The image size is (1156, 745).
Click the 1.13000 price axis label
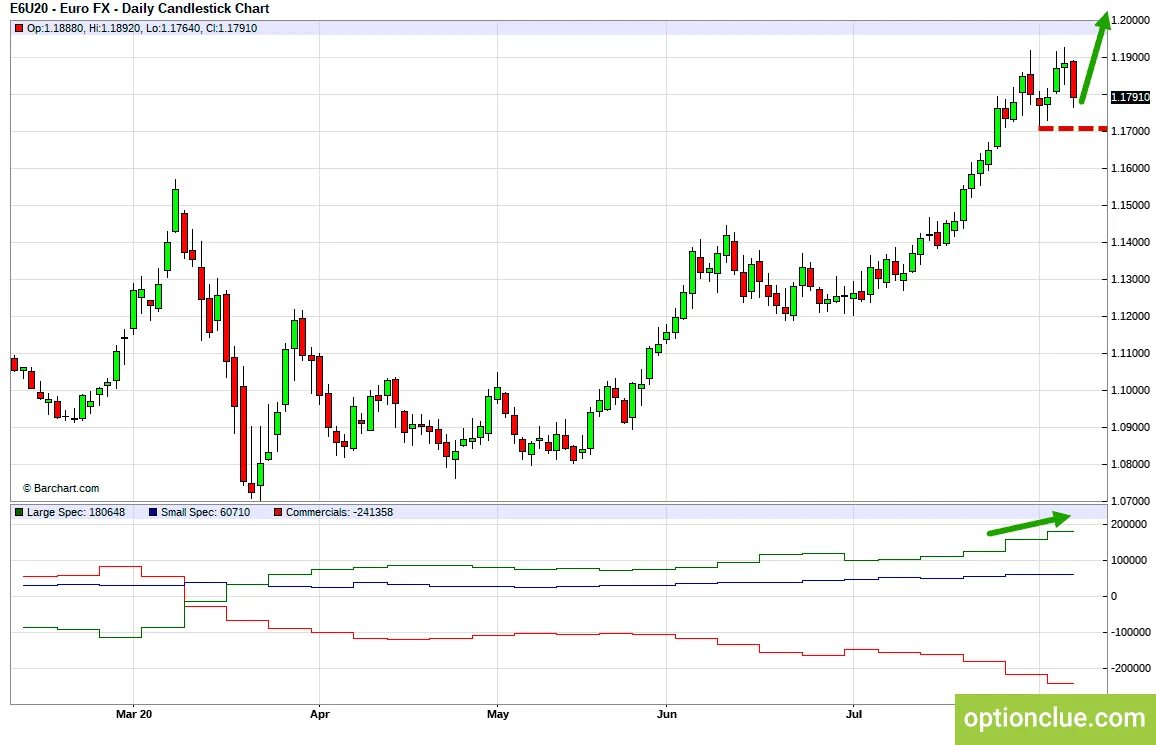coord(1130,279)
